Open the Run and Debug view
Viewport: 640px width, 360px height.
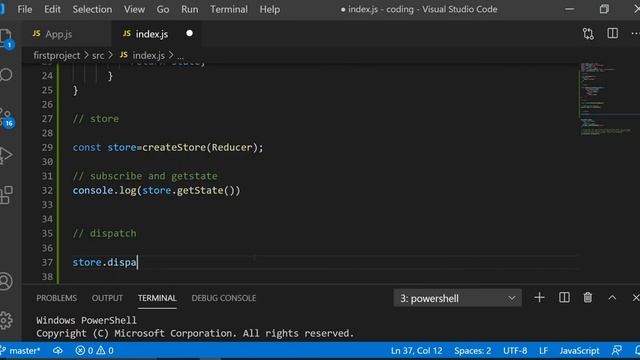coord(6,155)
